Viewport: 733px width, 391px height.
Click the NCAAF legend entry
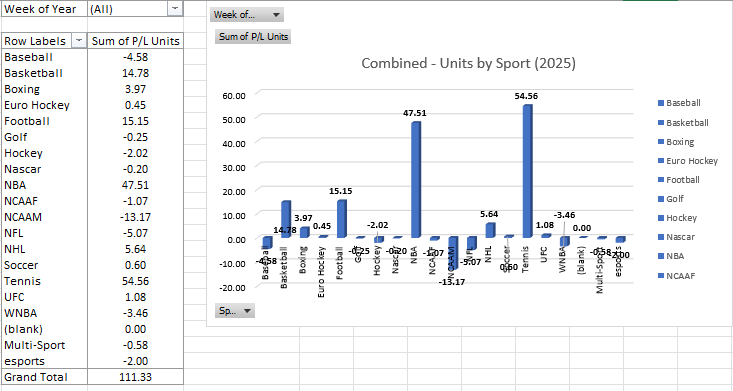tap(676, 275)
